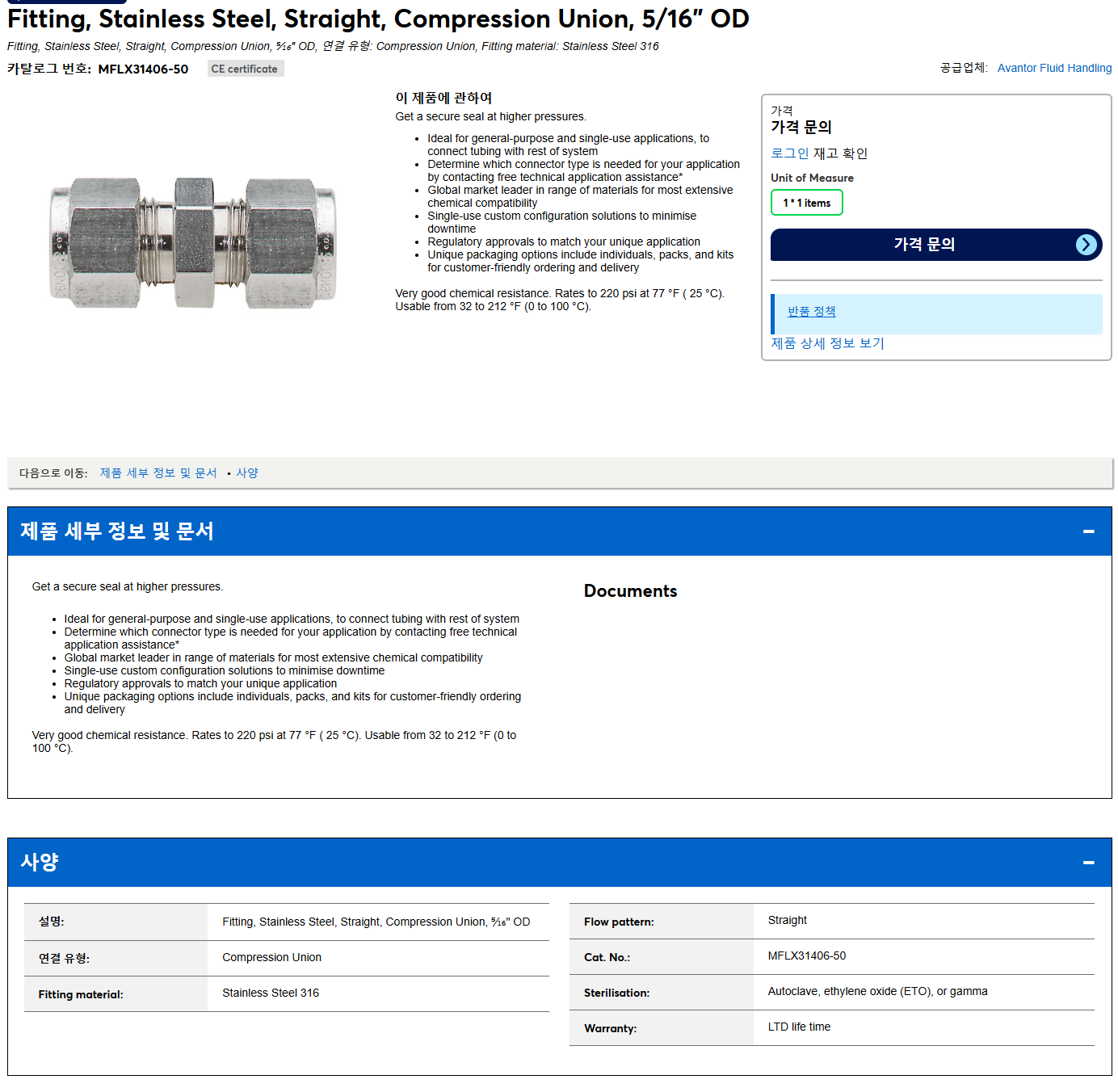Click the product title heading
This screenshot has height=1092, width=1118.
378,19
